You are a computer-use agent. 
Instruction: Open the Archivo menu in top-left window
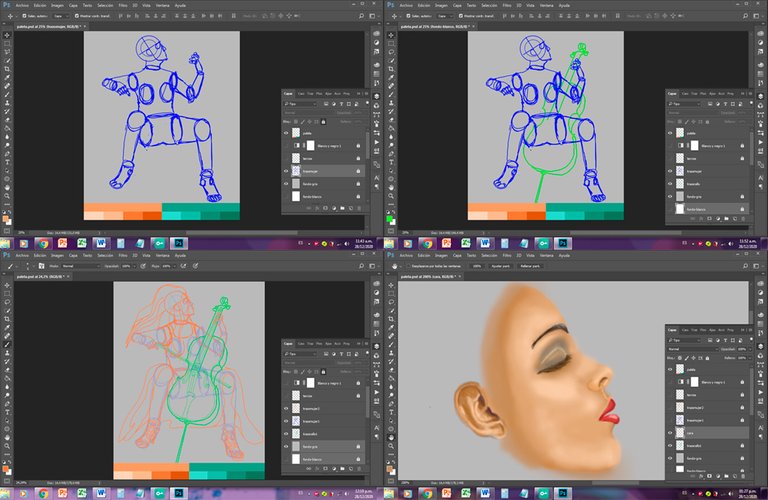point(22,5)
